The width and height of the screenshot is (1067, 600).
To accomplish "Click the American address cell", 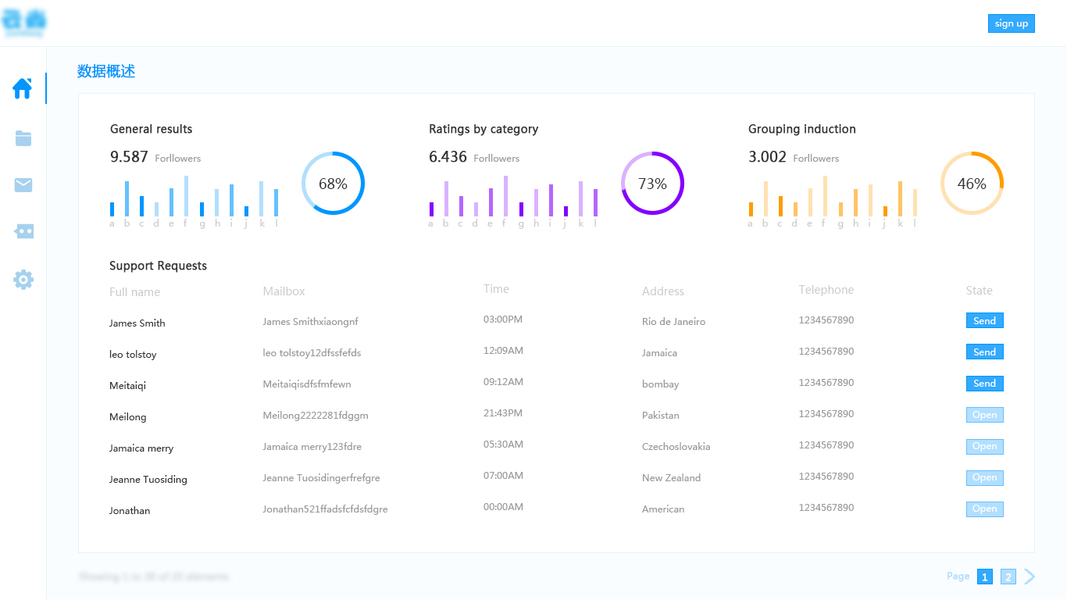I will coord(663,510).
